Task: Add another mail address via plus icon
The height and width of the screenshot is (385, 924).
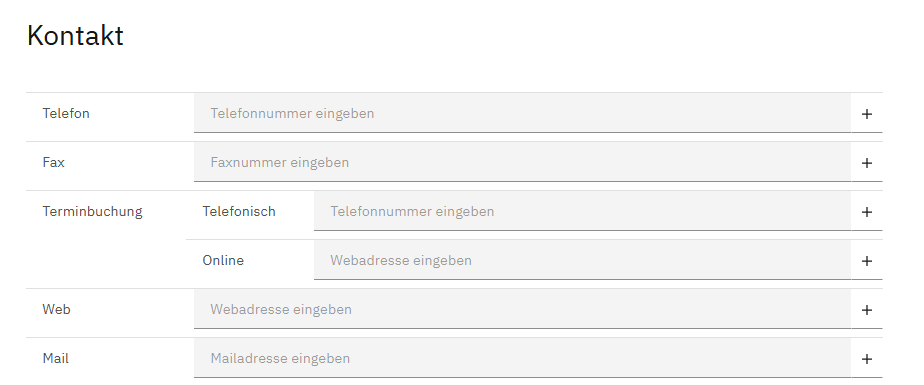Action: 866,358
